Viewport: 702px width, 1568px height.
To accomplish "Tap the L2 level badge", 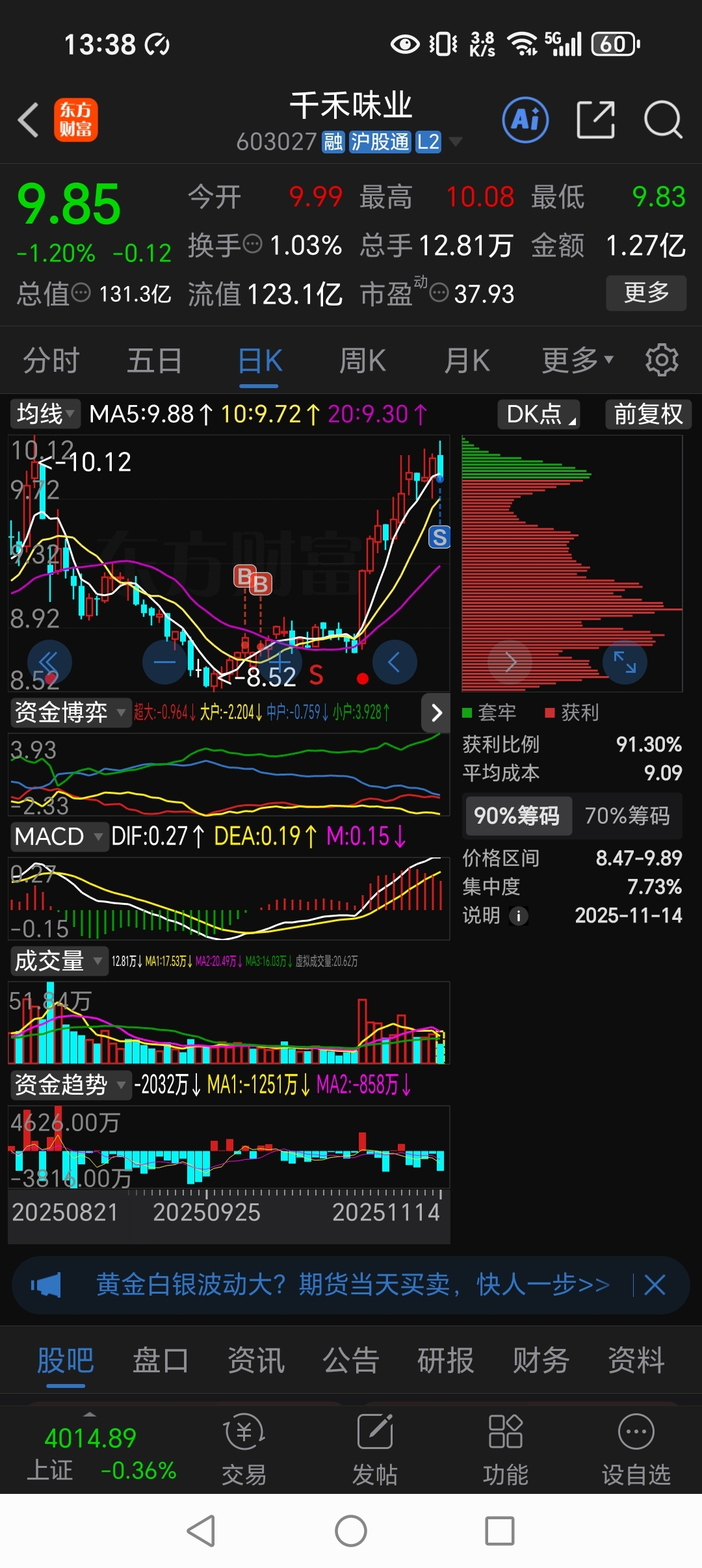I will 428,142.
